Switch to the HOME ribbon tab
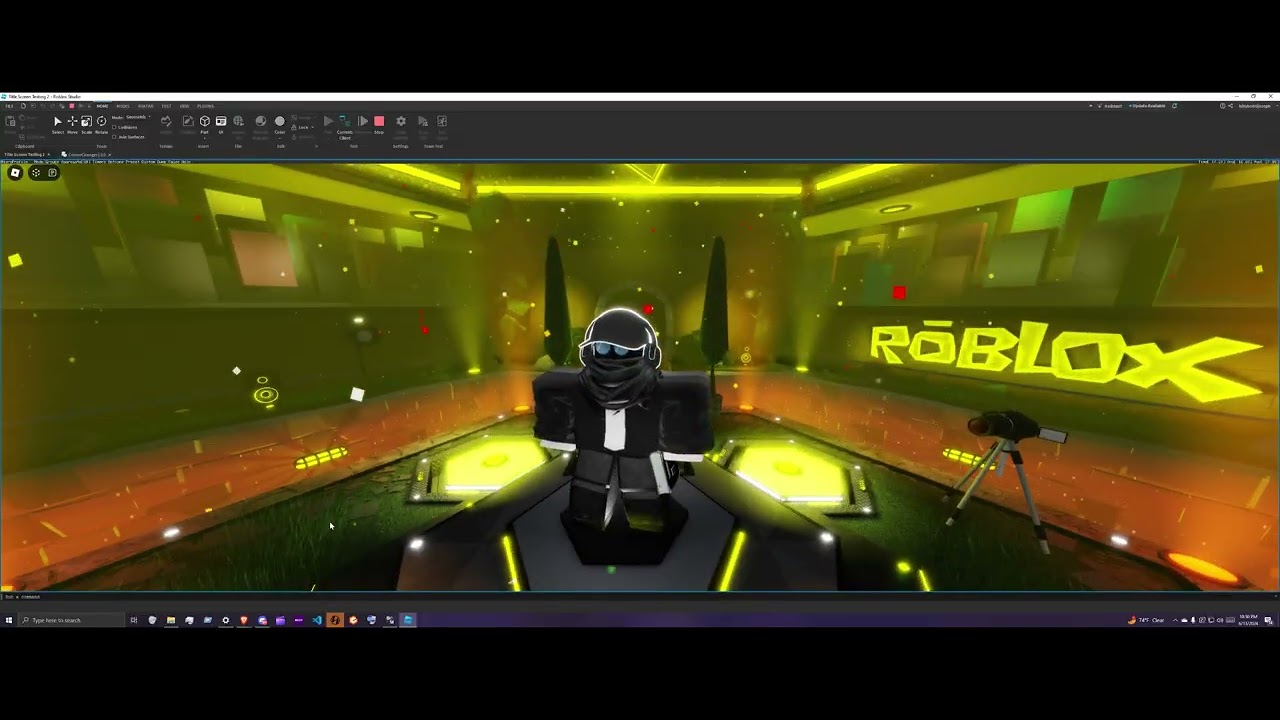Screen dimensions: 1280x720 click(x=102, y=106)
